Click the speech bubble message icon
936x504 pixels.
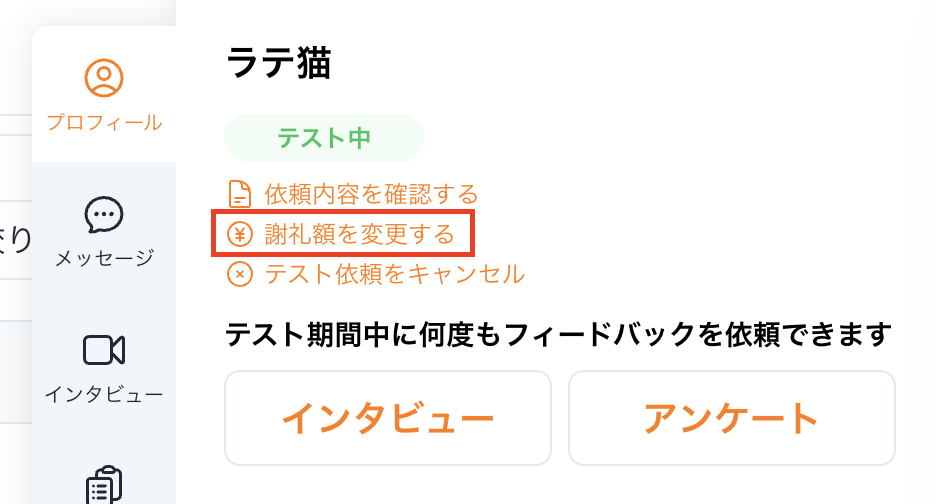[104, 214]
